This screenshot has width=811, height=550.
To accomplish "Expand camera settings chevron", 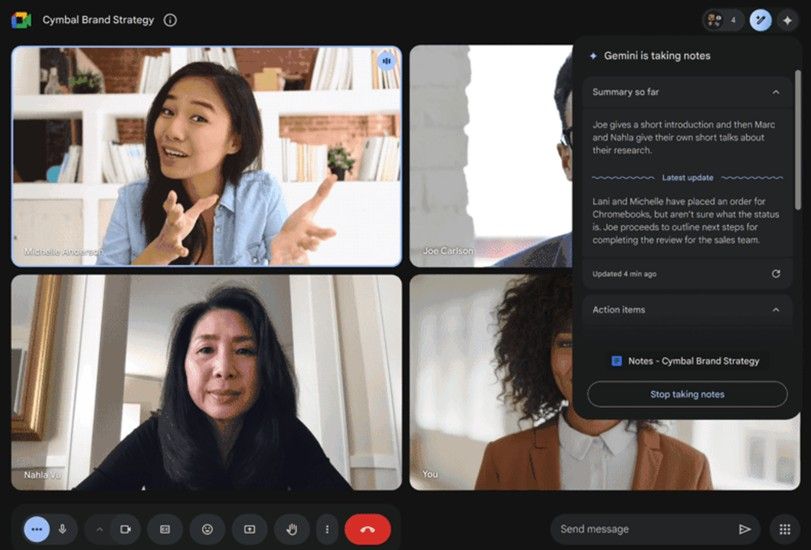I will click(x=99, y=529).
